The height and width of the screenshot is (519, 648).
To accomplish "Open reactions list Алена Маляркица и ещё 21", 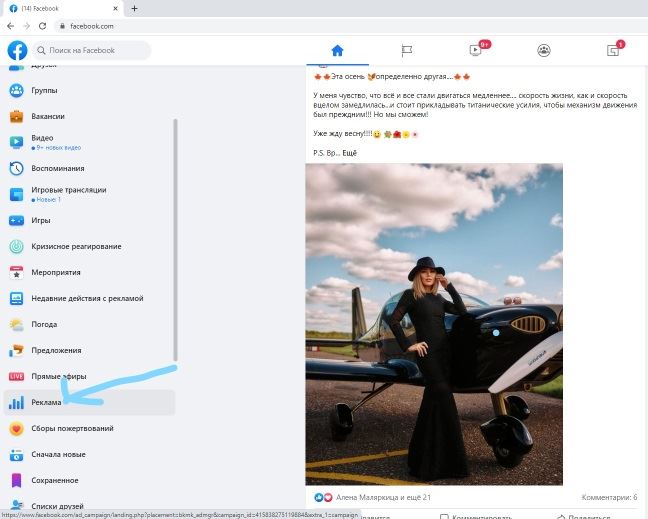I will [x=383, y=498].
